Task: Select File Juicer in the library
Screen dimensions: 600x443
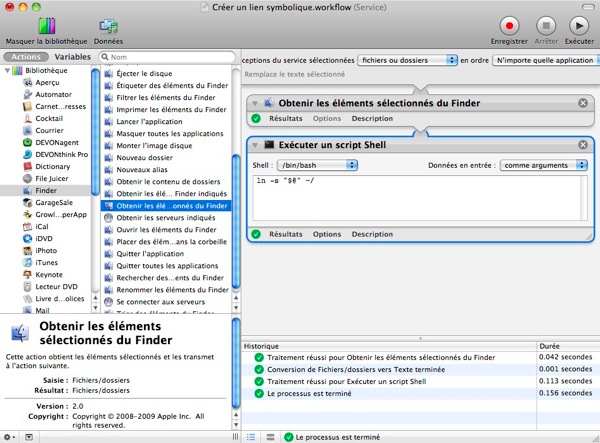Action: pyautogui.click(x=52, y=178)
